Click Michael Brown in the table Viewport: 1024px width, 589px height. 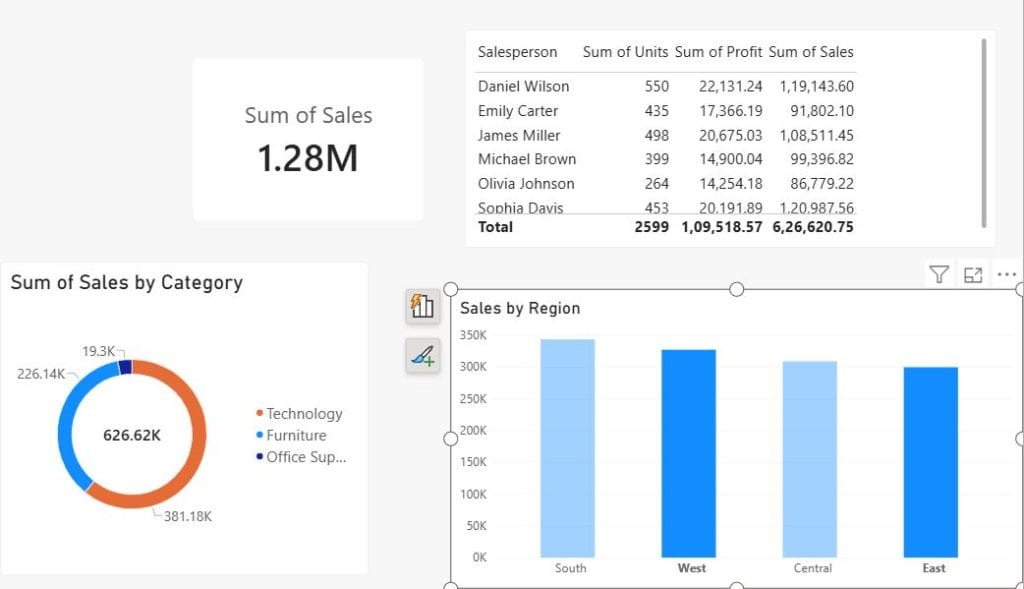tap(526, 159)
